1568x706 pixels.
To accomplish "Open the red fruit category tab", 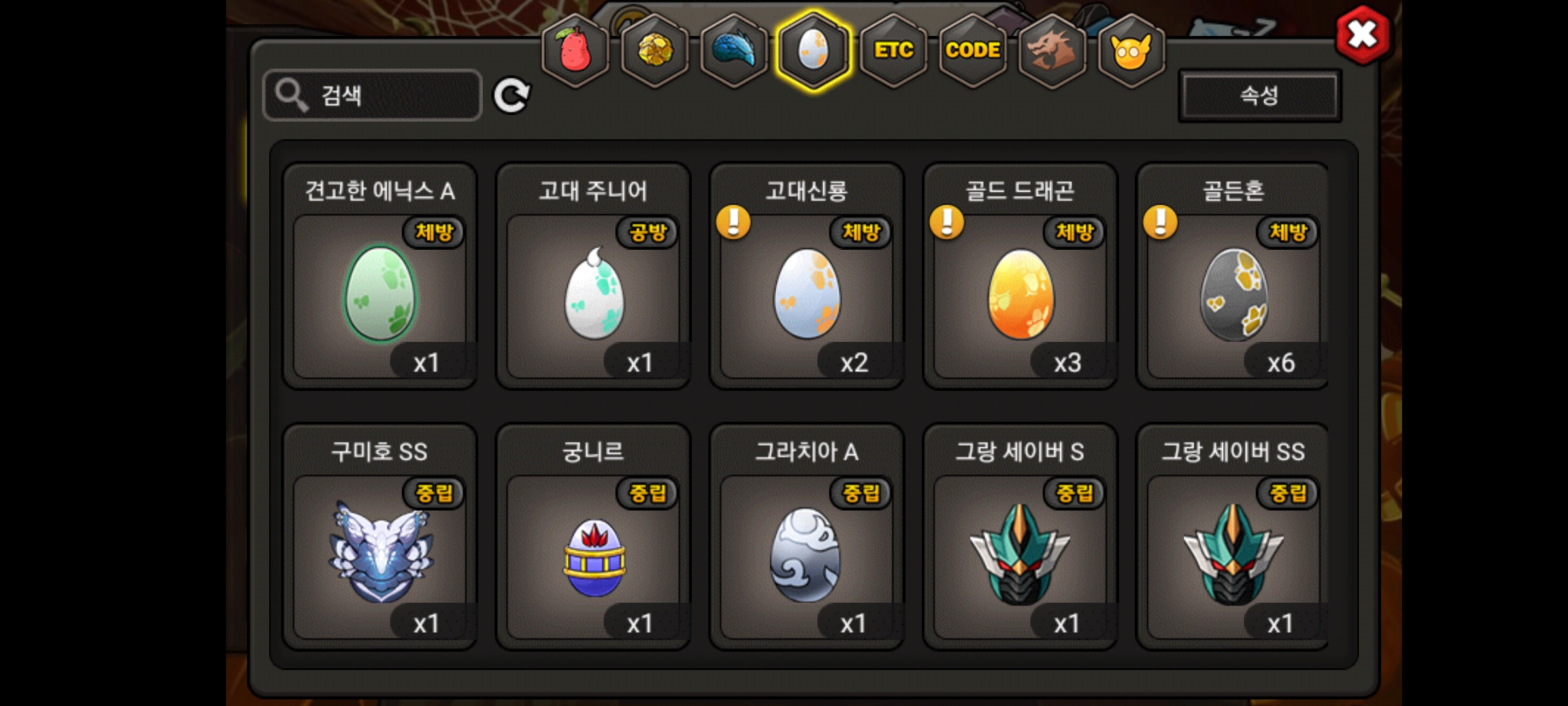I will tap(576, 50).
